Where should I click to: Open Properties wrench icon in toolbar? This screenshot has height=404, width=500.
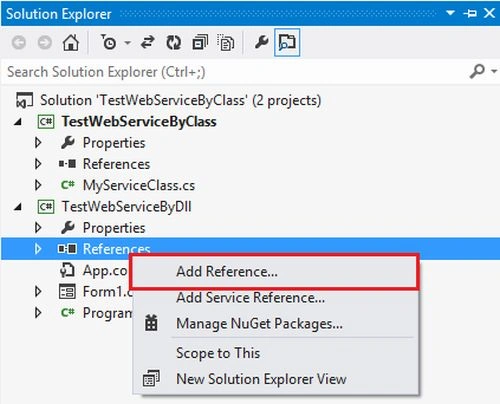tap(261, 42)
